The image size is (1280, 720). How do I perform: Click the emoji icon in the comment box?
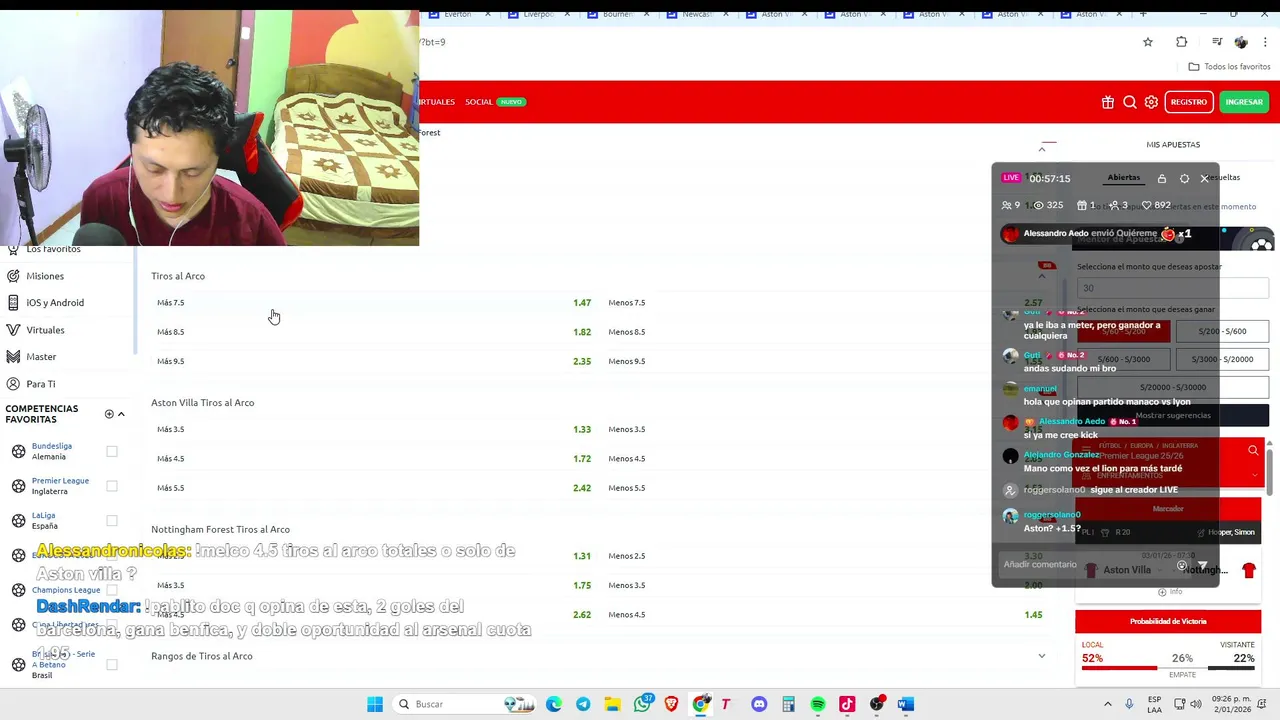pyautogui.click(x=1182, y=565)
